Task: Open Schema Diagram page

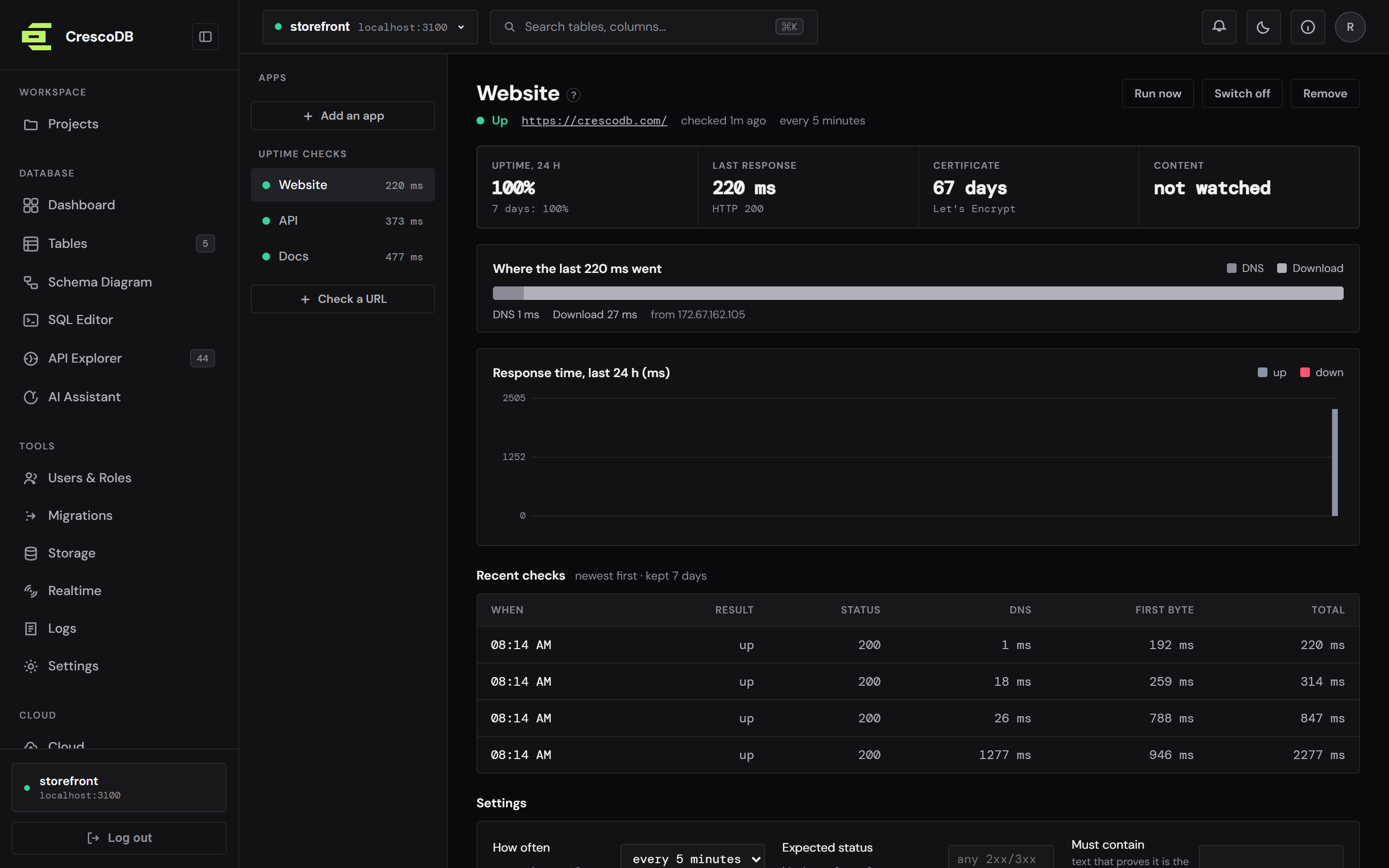Action: coord(119,282)
